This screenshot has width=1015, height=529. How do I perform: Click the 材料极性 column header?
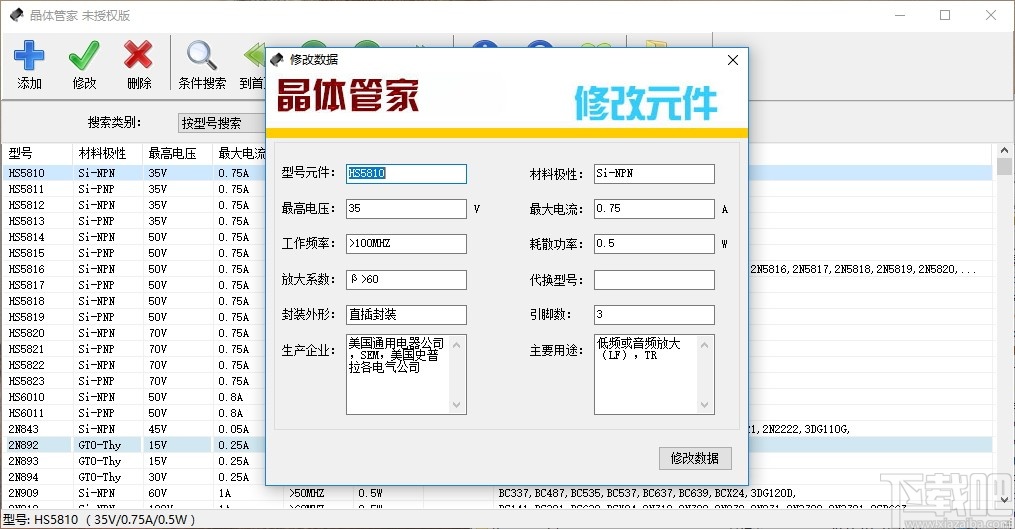(107, 153)
